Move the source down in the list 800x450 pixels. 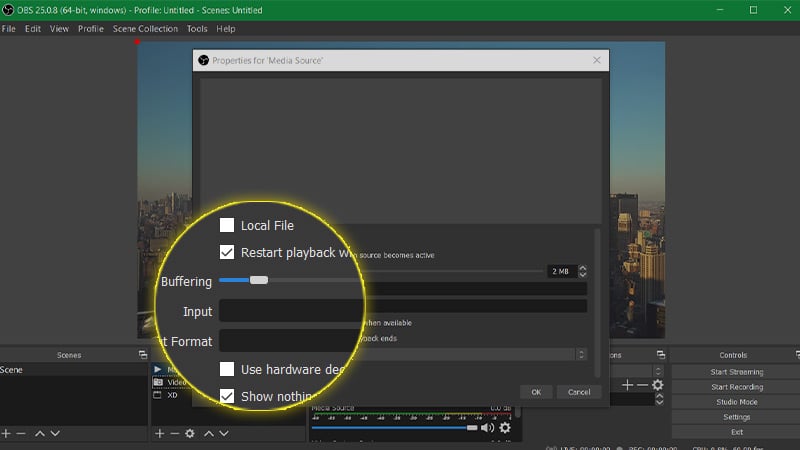click(x=224, y=433)
